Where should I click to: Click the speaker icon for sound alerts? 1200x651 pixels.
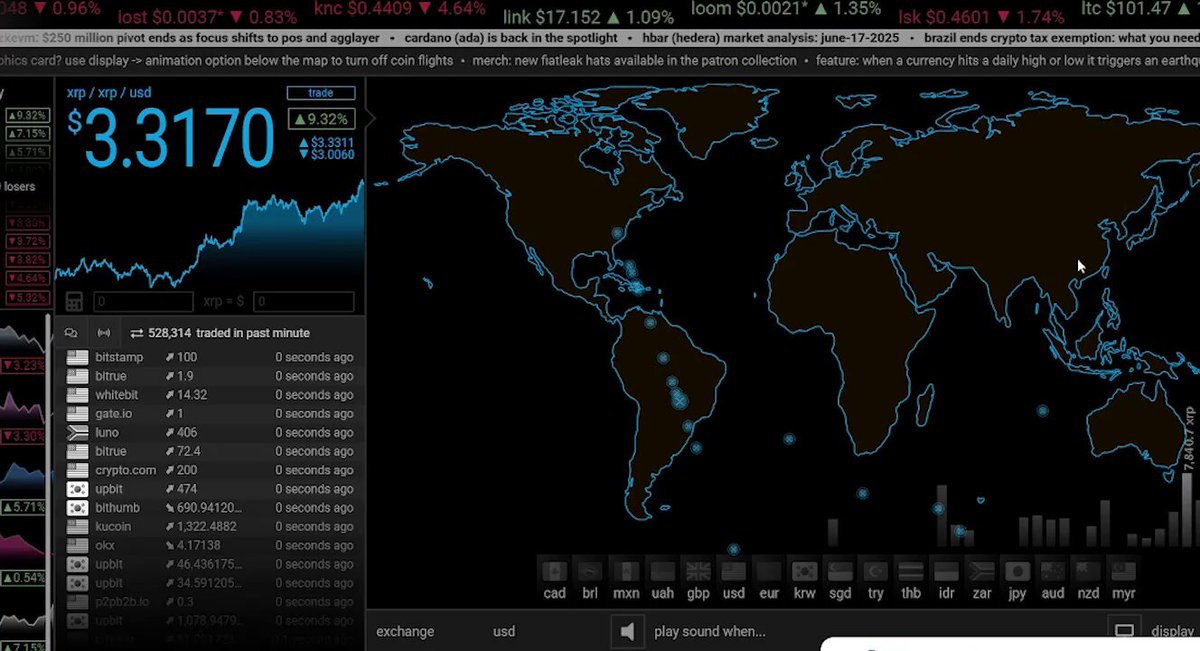[x=627, y=631]
